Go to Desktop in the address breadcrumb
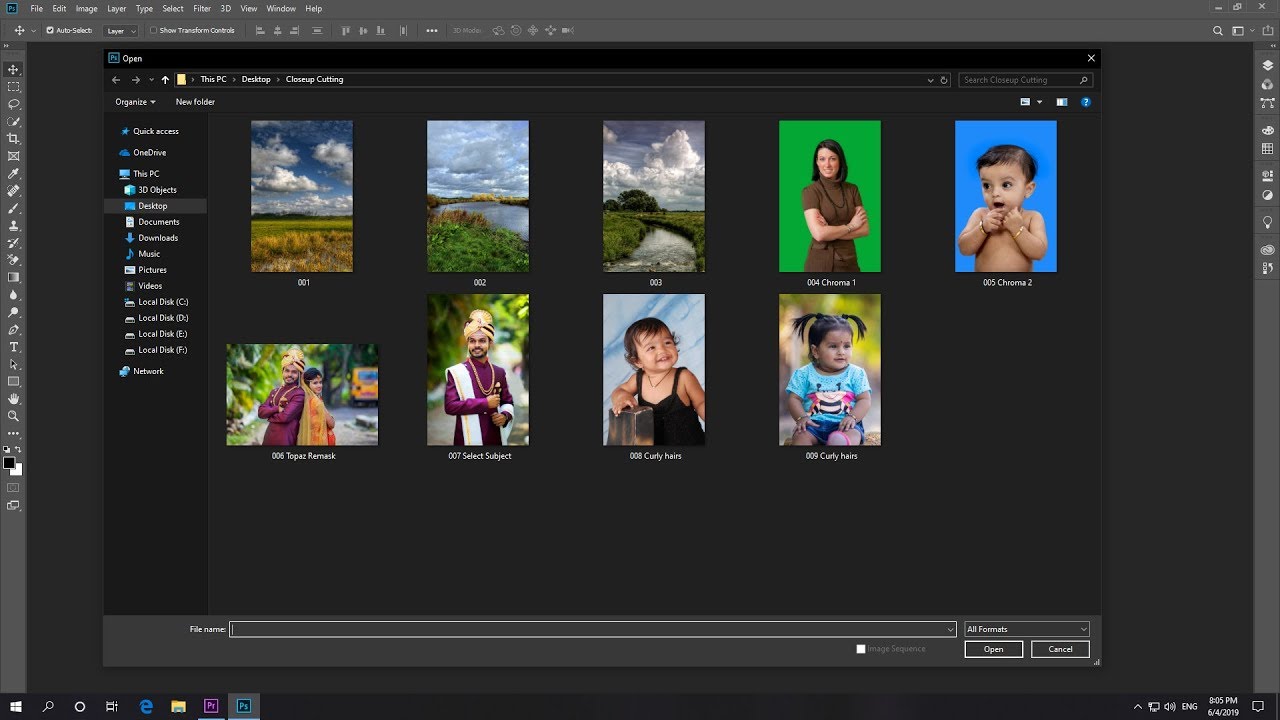This screenshot has width=1280, height=720. point(256,80)
